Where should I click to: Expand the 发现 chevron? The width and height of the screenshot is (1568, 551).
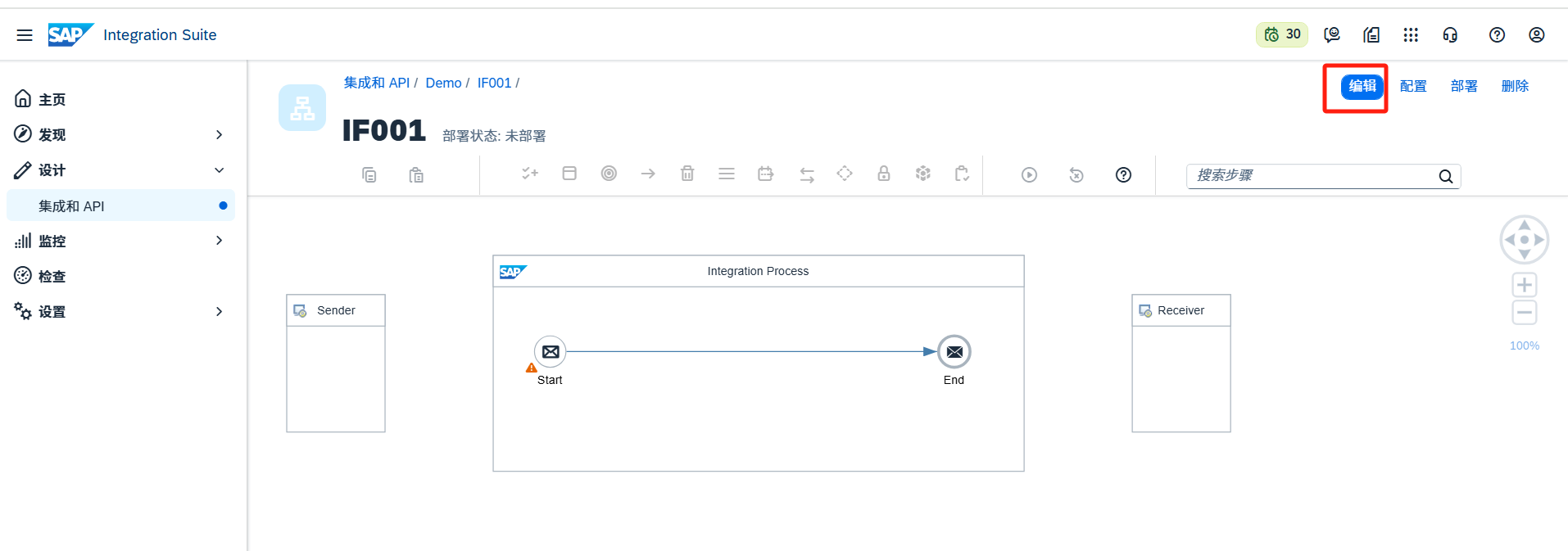219,134
